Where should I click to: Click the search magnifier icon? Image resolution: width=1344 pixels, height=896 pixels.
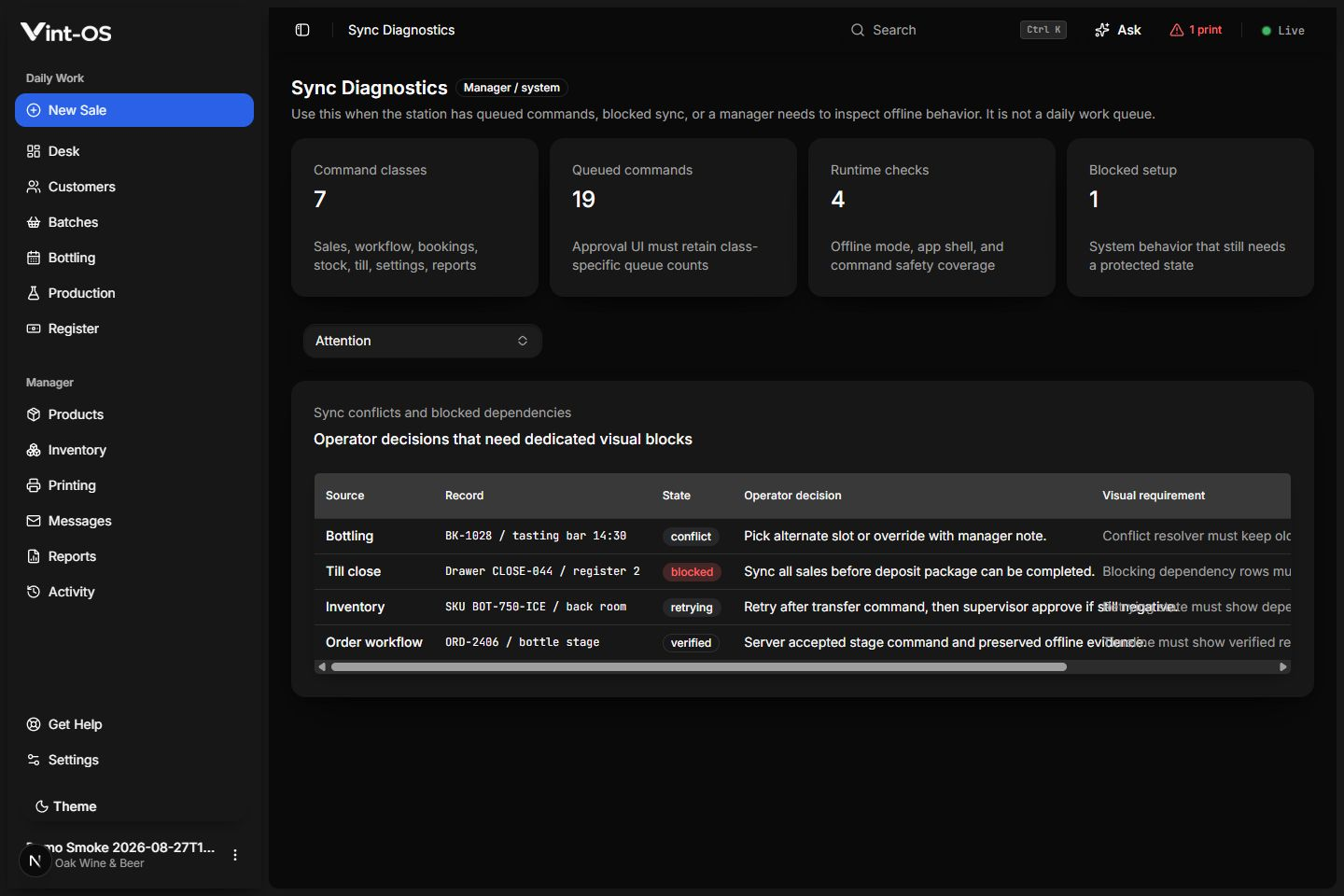coord(857,30)
